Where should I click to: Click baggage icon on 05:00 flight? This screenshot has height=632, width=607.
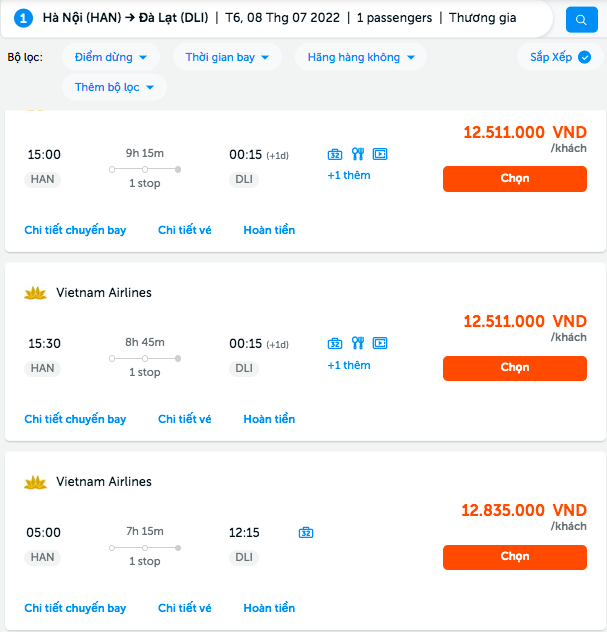(306, 532)
